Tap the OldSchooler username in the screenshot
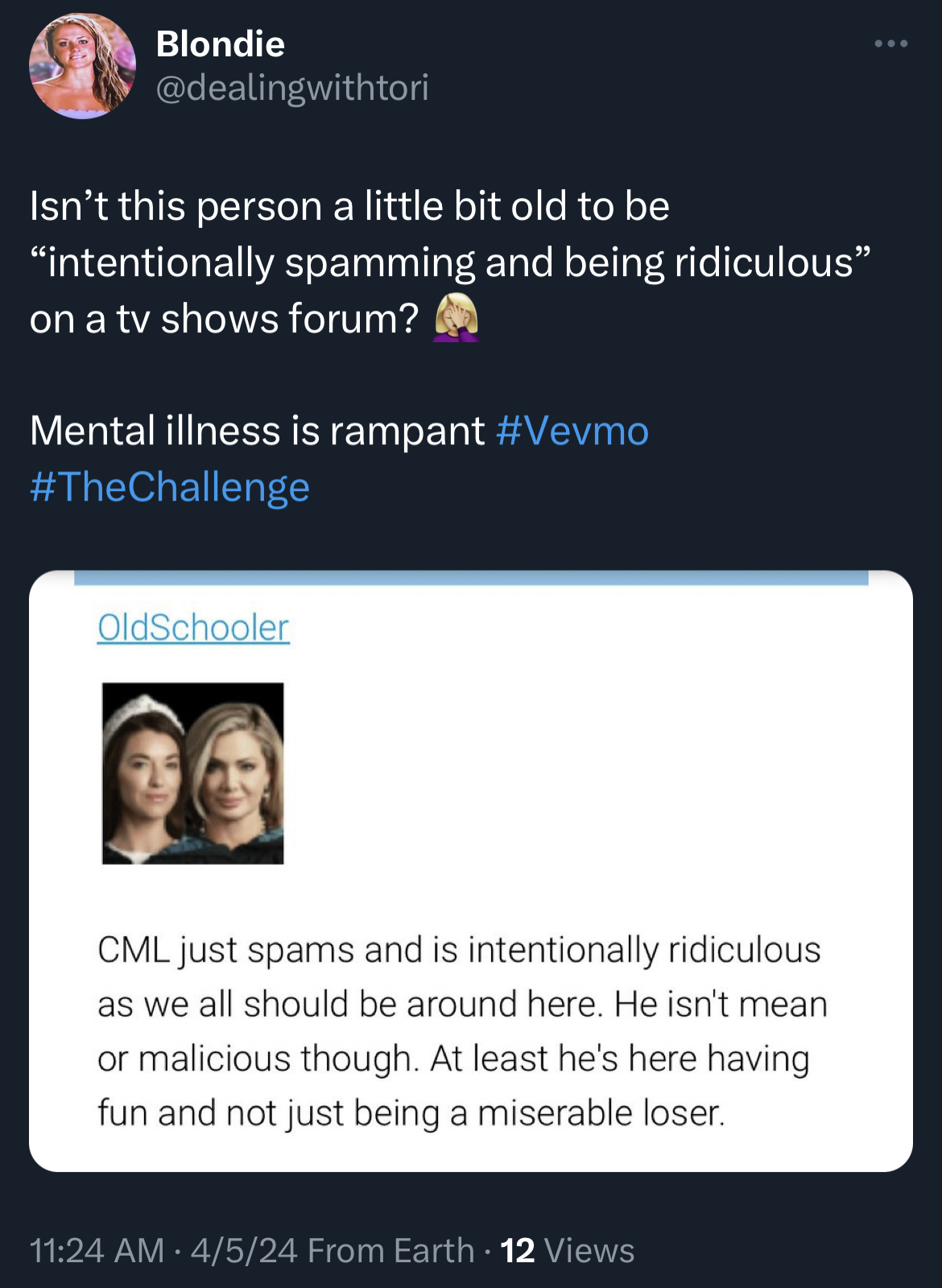Image resolution: width=942 pixels, height=1288 pixels. [193, 628]
